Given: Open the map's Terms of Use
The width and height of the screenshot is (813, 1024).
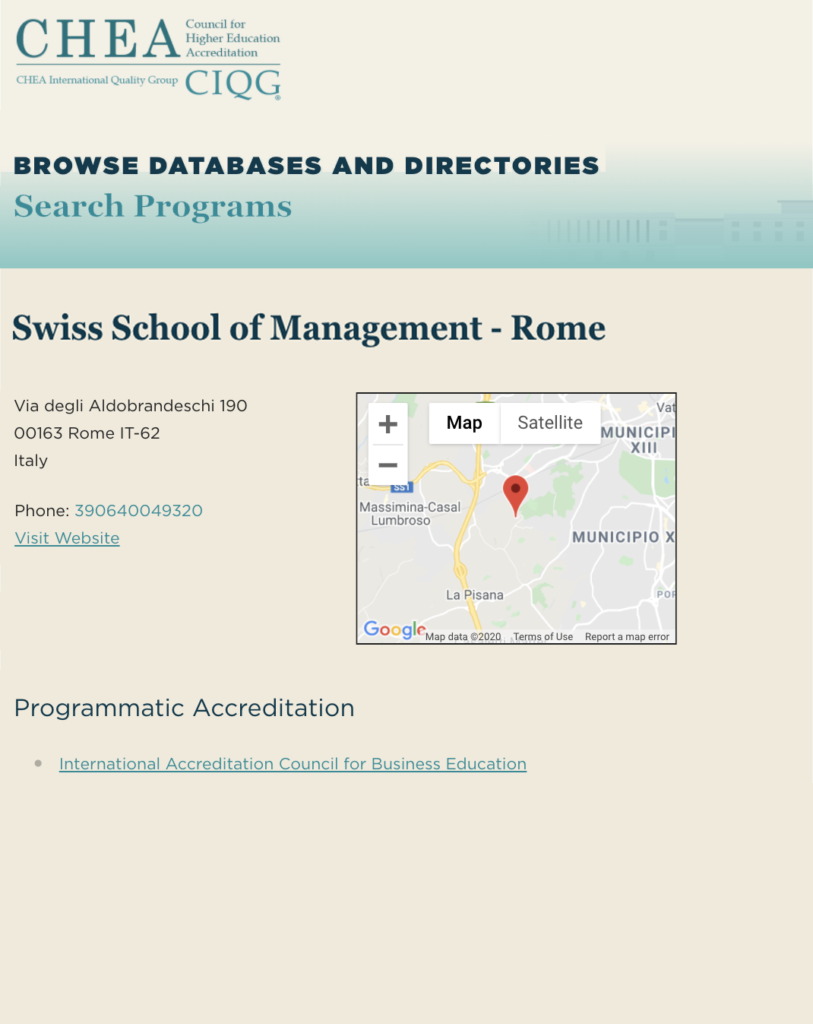Looking at the screenshot, I should (x=543, y=637).
